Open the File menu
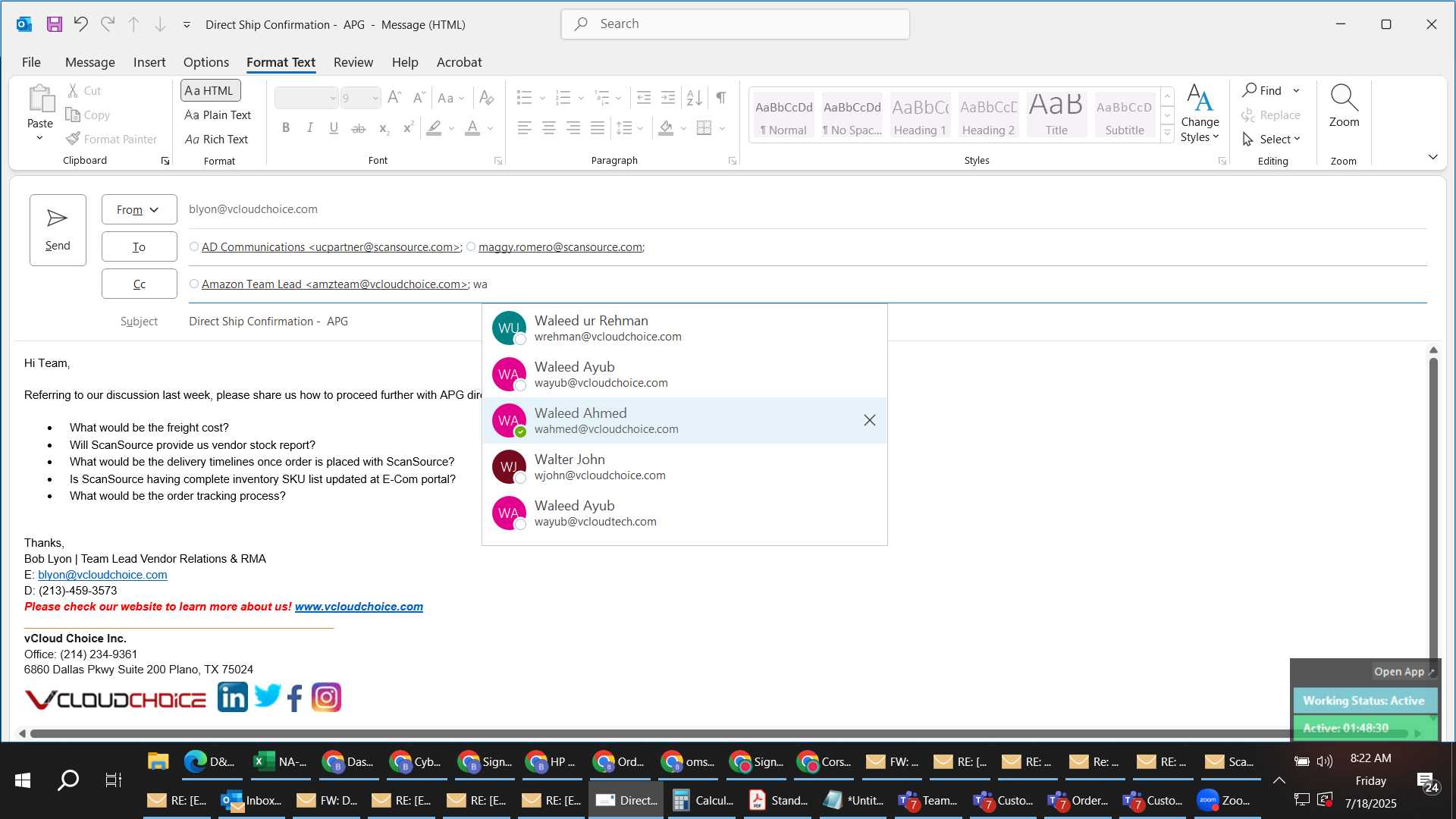The width and height of the screenshot is (1456, 819). pos(31,62)
